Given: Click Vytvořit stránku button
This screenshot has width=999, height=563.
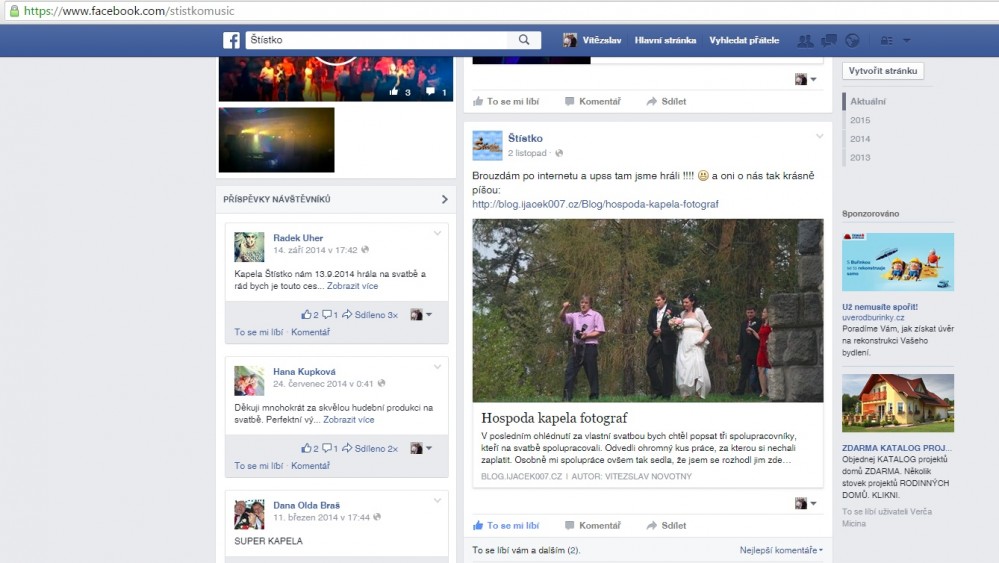Looking at the screenshot, I should coord(883,71).
